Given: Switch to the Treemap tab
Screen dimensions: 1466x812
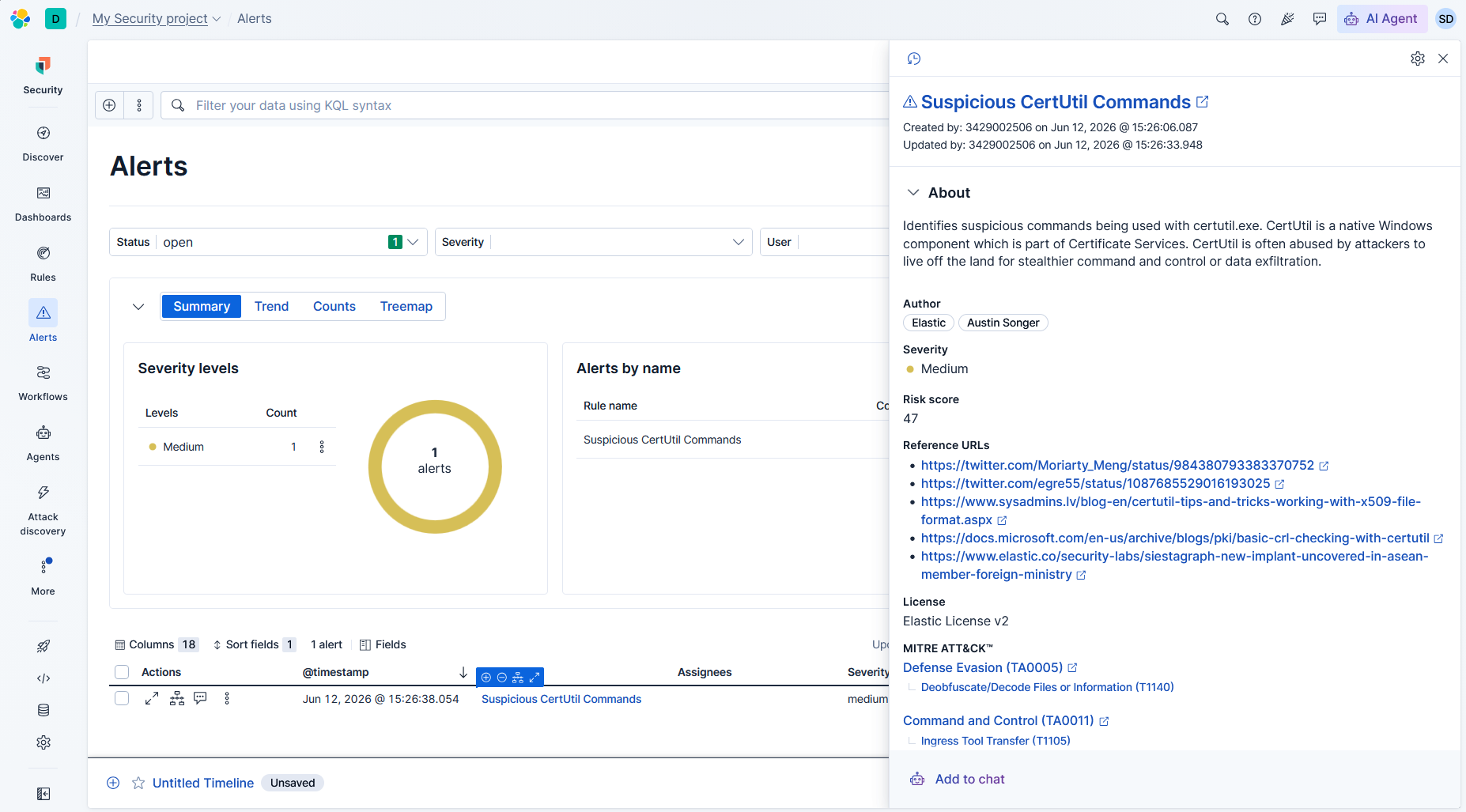Looking at the screenshot, I should [x=406, y=307].
